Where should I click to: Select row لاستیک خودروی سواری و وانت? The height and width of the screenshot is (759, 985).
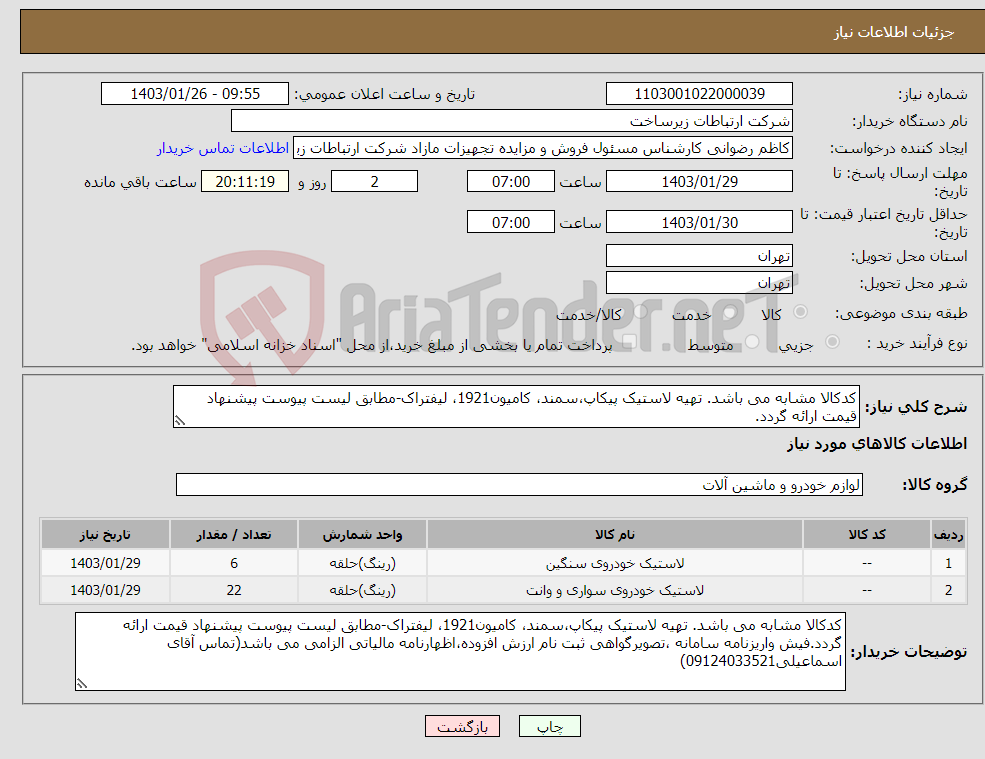point(503,590)
